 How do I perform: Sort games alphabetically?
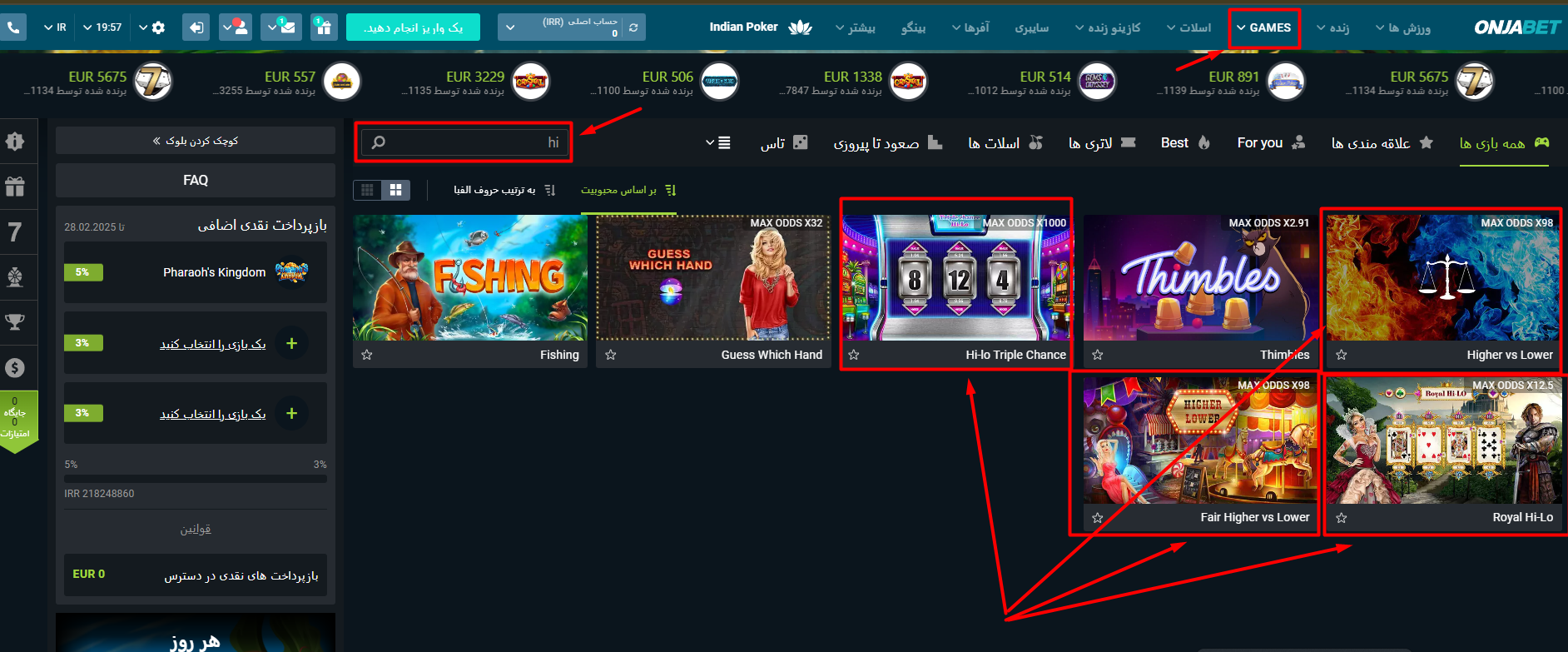[504, 190]
